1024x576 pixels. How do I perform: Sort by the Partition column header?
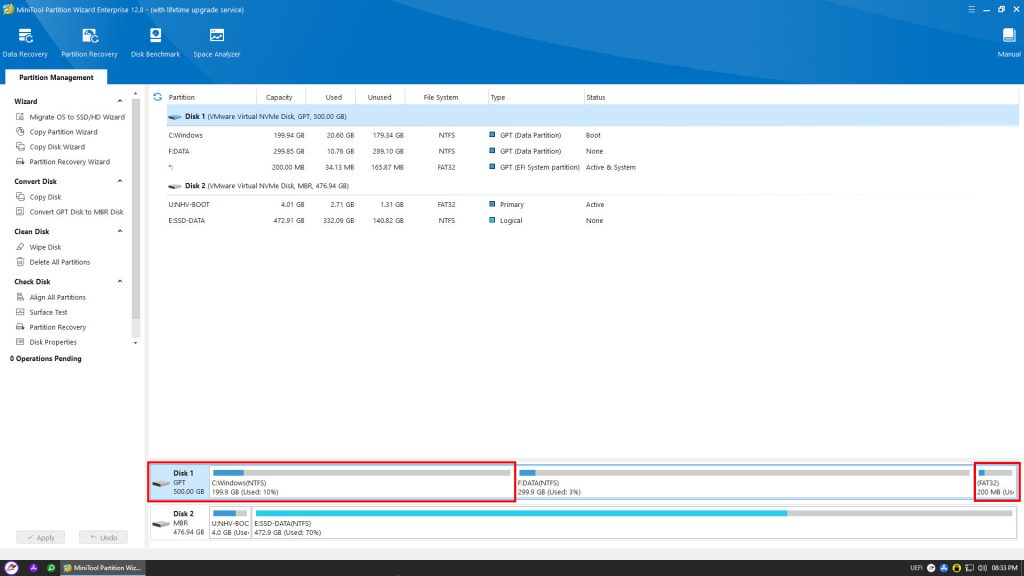[x=182, y=97]
